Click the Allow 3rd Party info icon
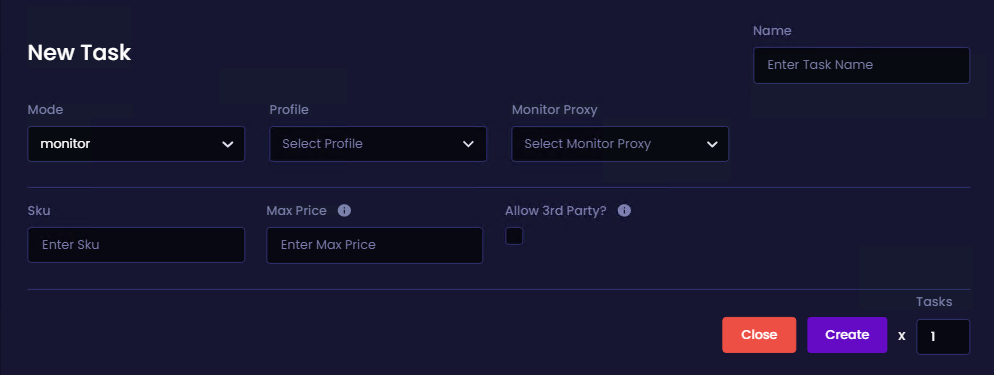 tap(624, 210)
